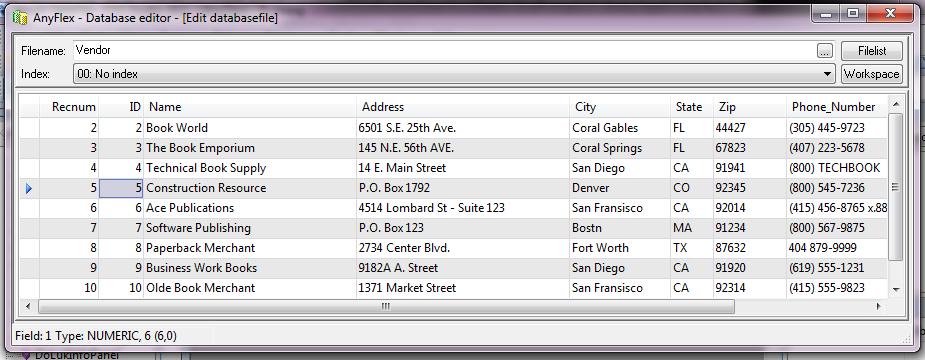The width and height of the screenshot is (925, 360).
Task: Select the "Business Work Books" cell
Action: [x=250, y=268]
